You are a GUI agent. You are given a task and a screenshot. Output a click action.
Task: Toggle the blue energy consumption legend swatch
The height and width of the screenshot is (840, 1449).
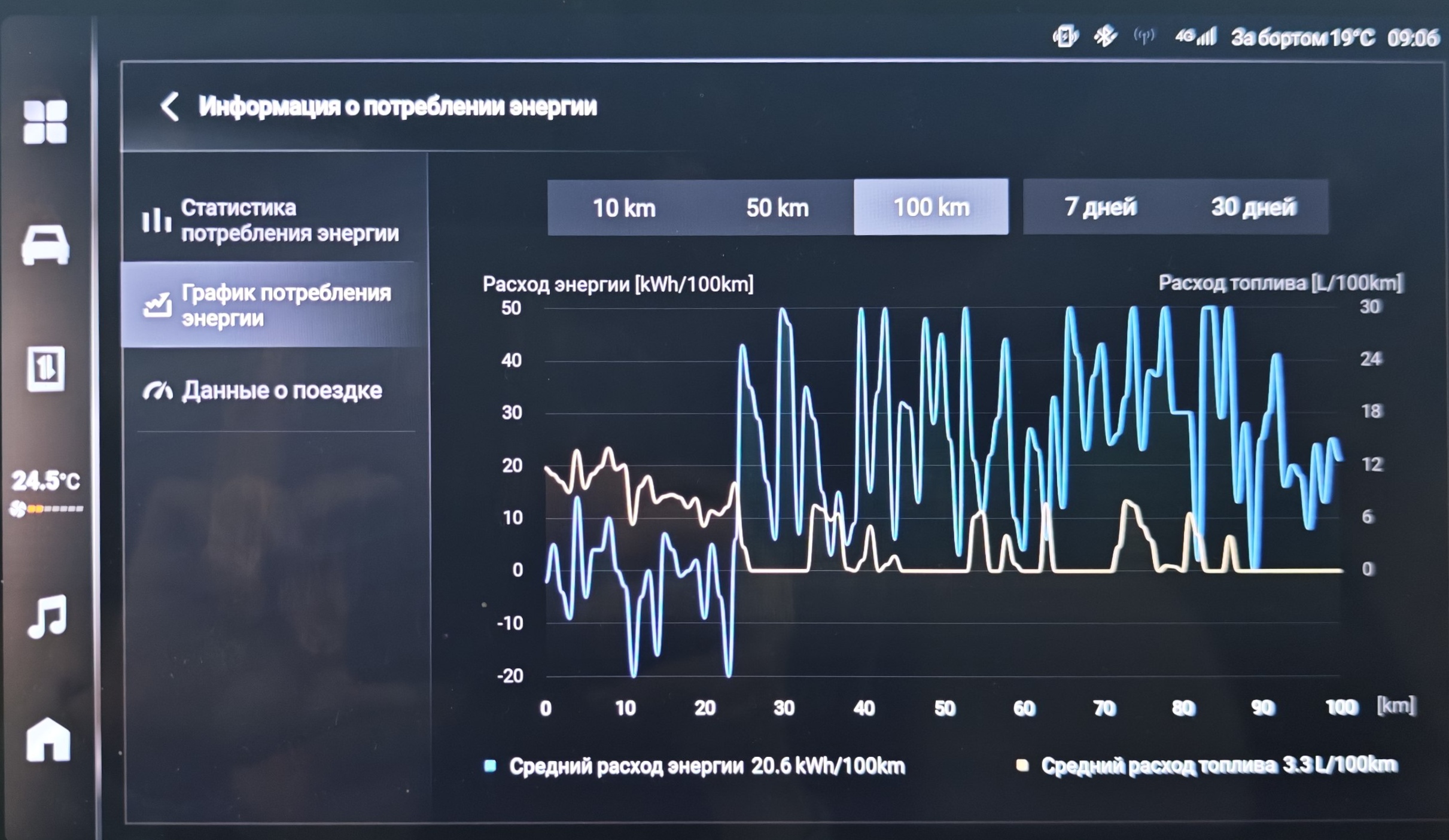[x=490, y=766]
